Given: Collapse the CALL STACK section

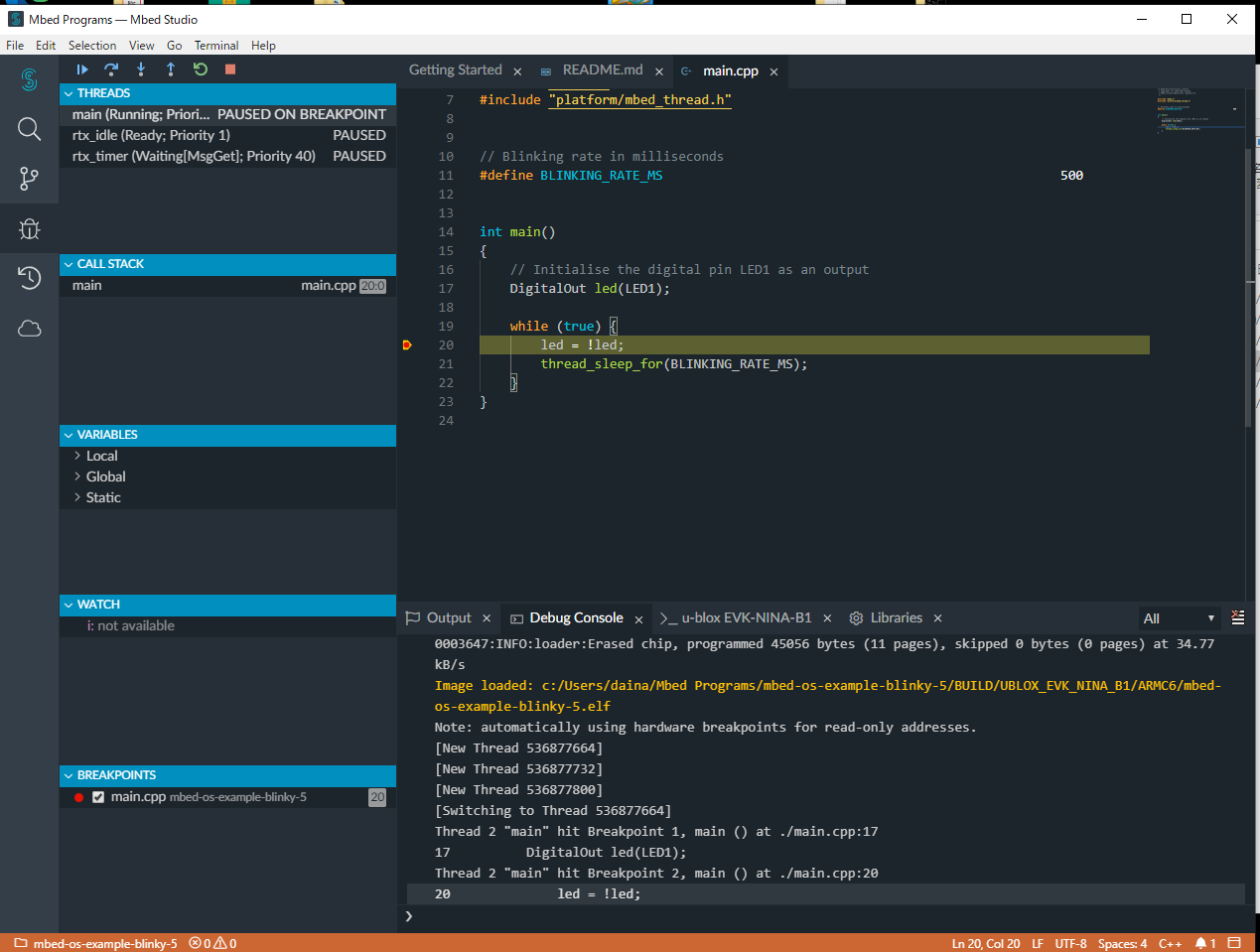Looking at the screenshot, I should point(227,264).
